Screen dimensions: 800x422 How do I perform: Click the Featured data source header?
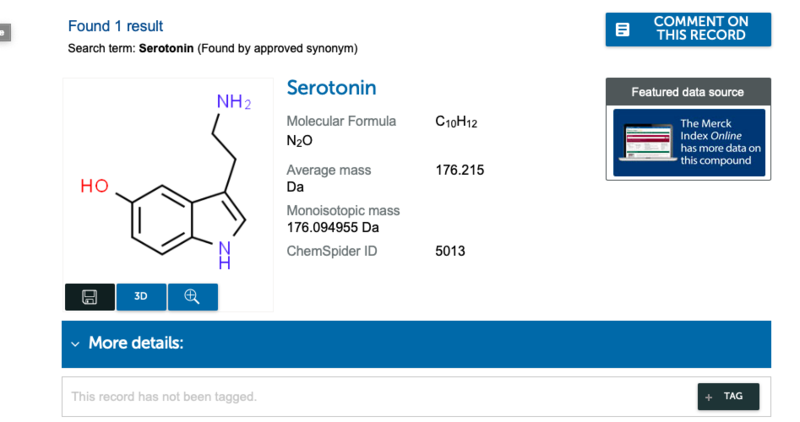coord(687,92)
